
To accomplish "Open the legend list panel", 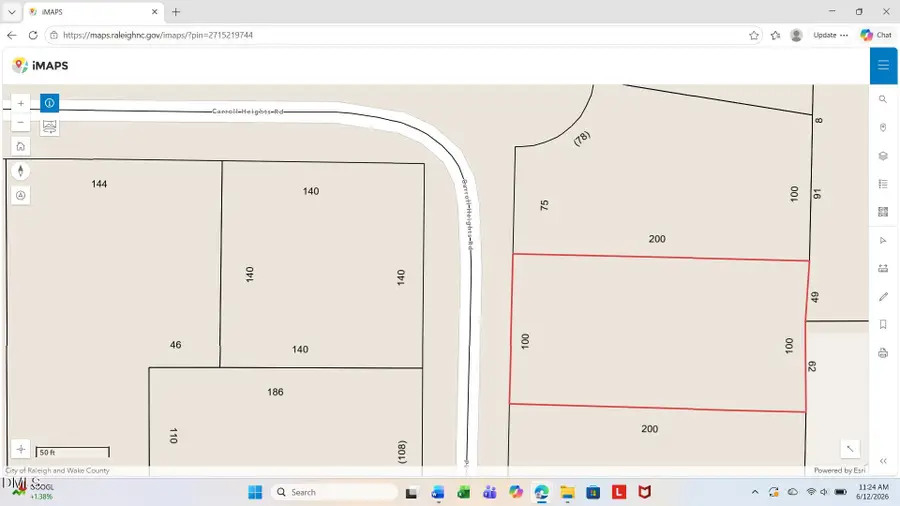I will click(883, 184).
